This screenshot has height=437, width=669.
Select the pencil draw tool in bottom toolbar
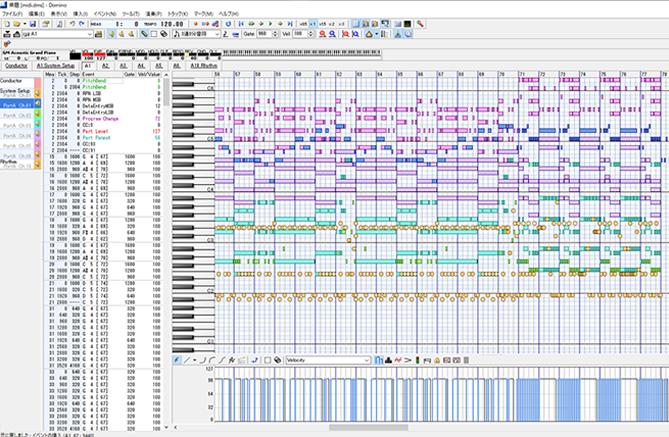click(x=178, y=360)
